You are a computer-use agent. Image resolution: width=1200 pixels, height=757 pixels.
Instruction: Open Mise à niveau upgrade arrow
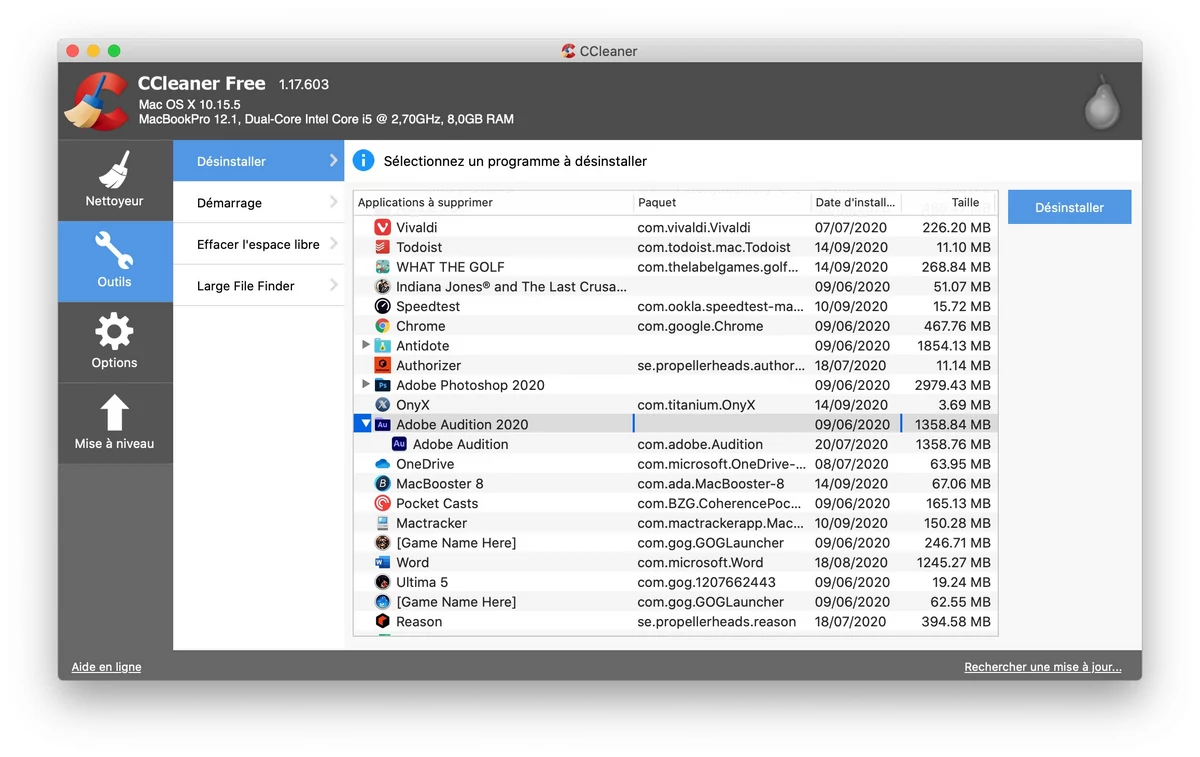tap(115, 423)
